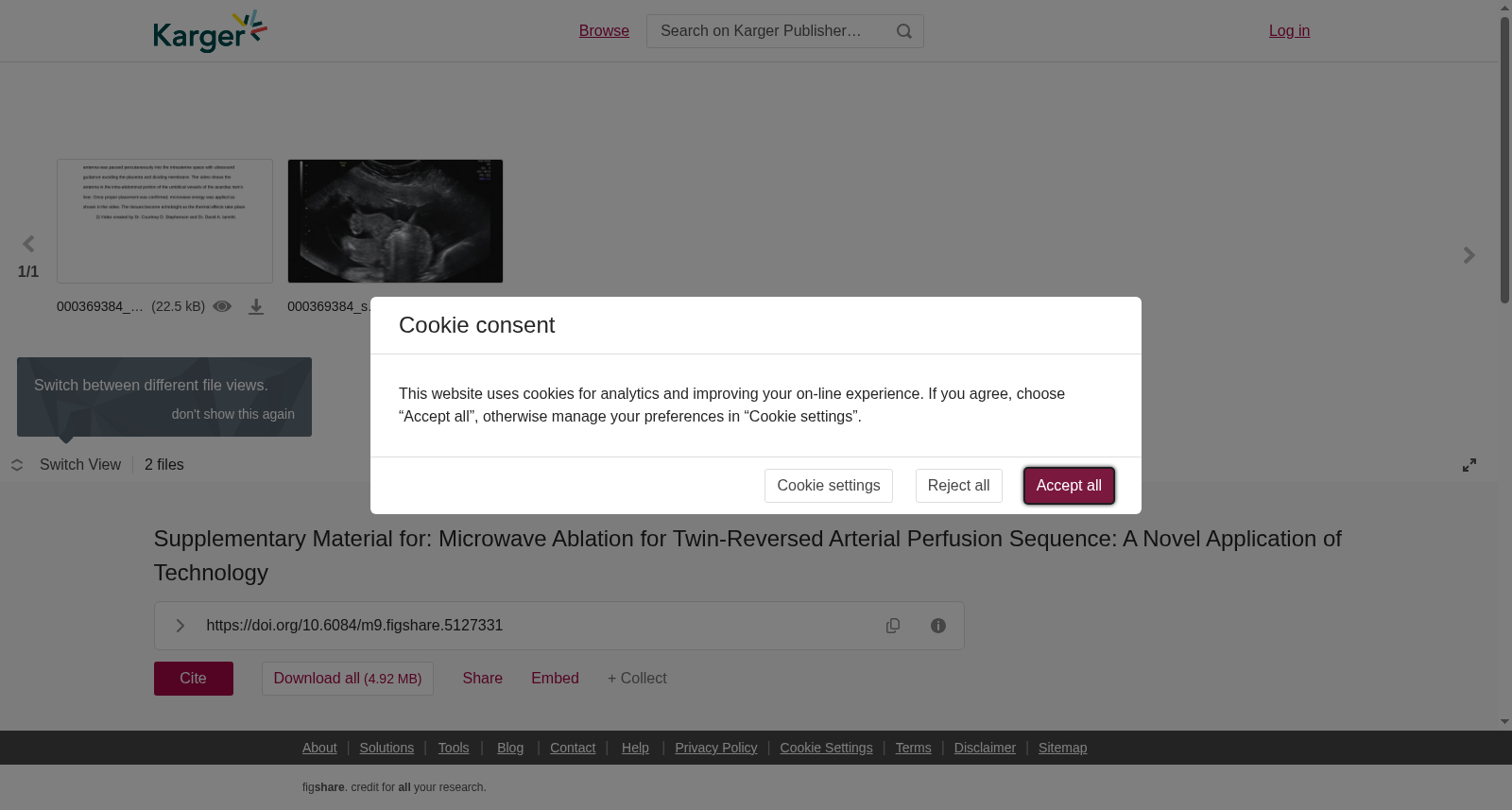Click the scrollbar down arrow
1512x810 pixels.
pyautogui.click(x=1504, y=721)
